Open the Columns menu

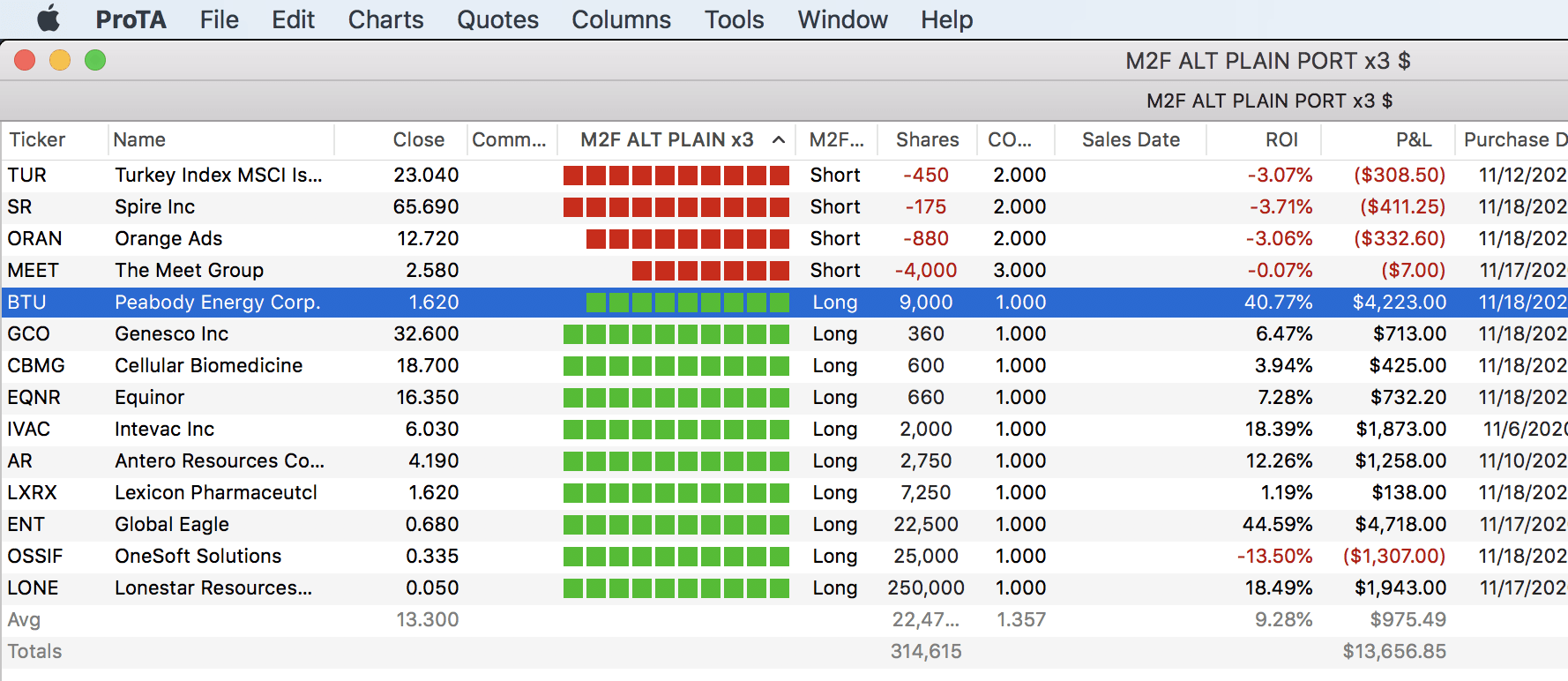click(x=621, y=19)
